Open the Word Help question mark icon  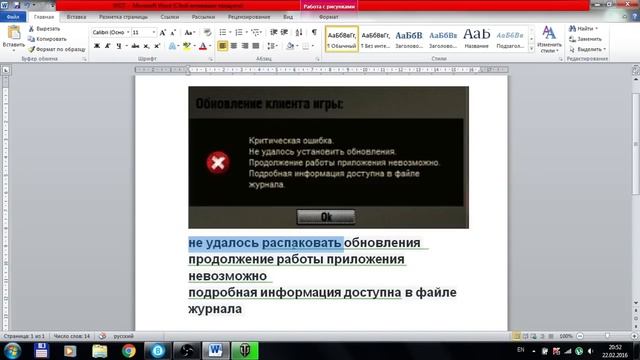coord(635,17)
